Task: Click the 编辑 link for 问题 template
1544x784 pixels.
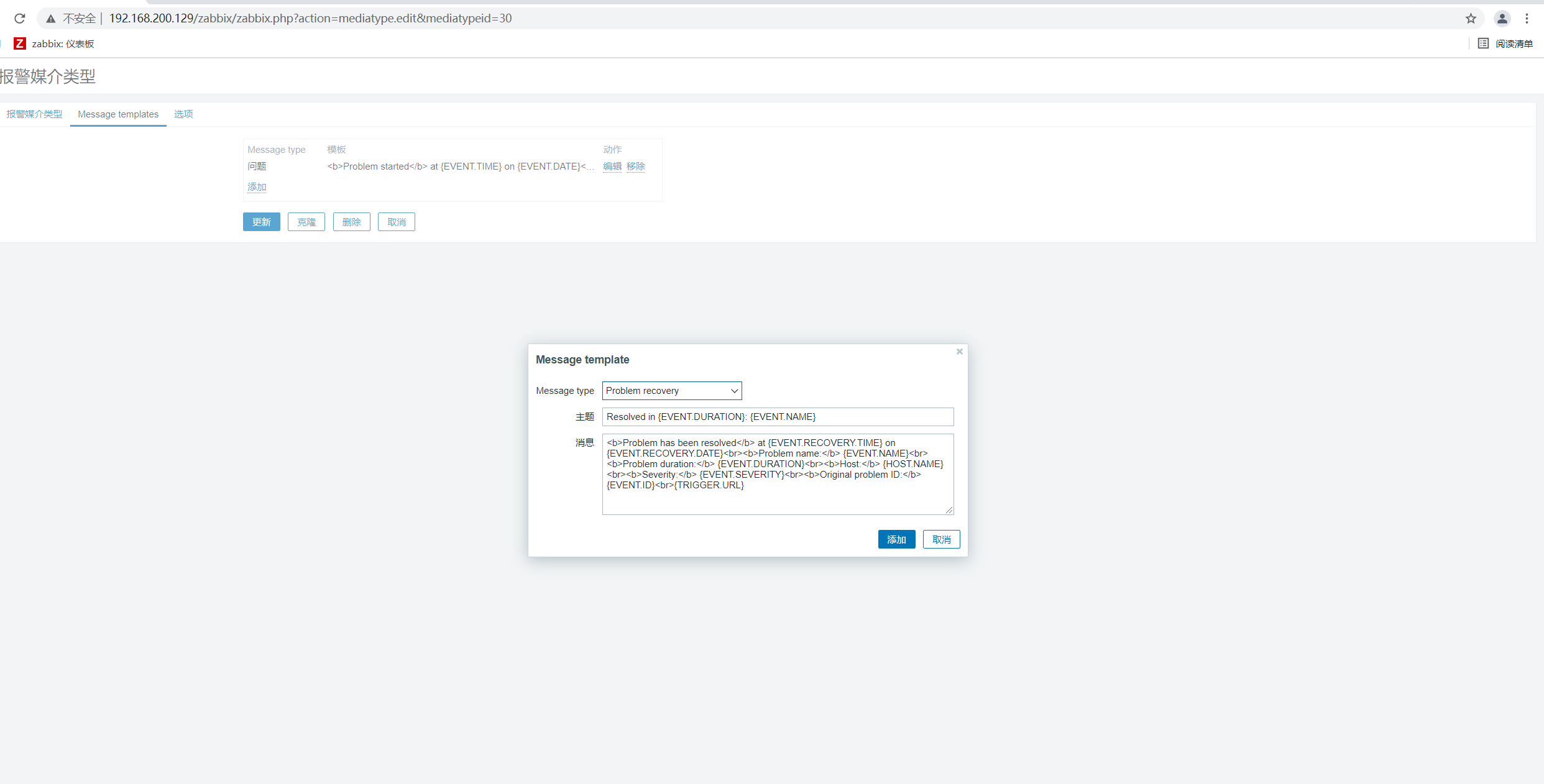Action: tap(612, 166)
